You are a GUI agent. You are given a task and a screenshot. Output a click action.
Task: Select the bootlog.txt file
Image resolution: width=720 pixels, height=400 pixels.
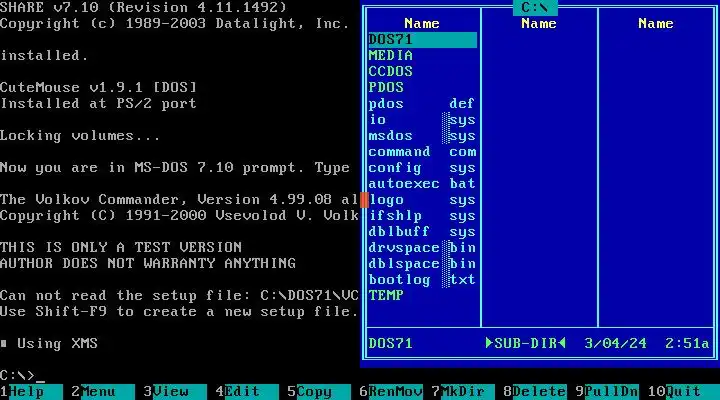(422, 280)
